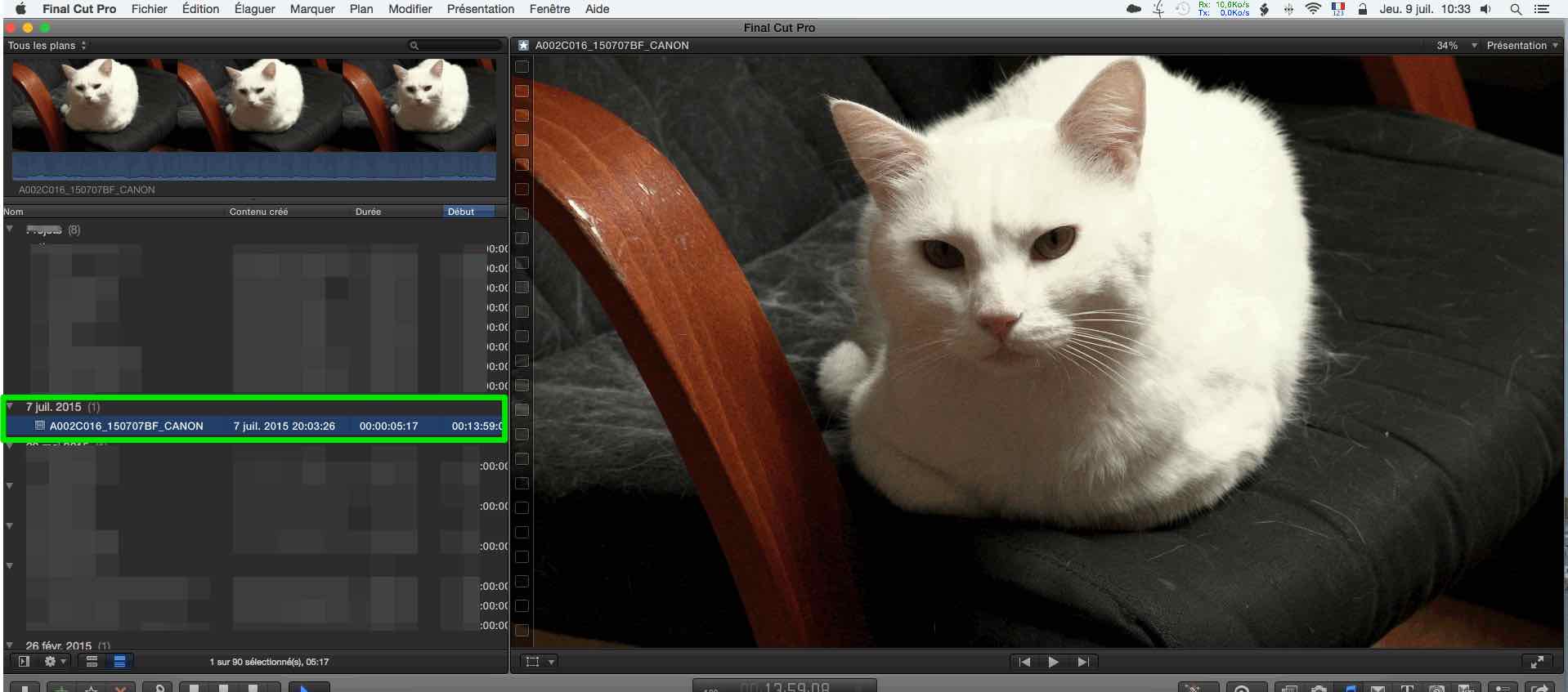Open Spotlight search magnifier
Screen dimensions: 1568x692
click(x=1516, y=9)
